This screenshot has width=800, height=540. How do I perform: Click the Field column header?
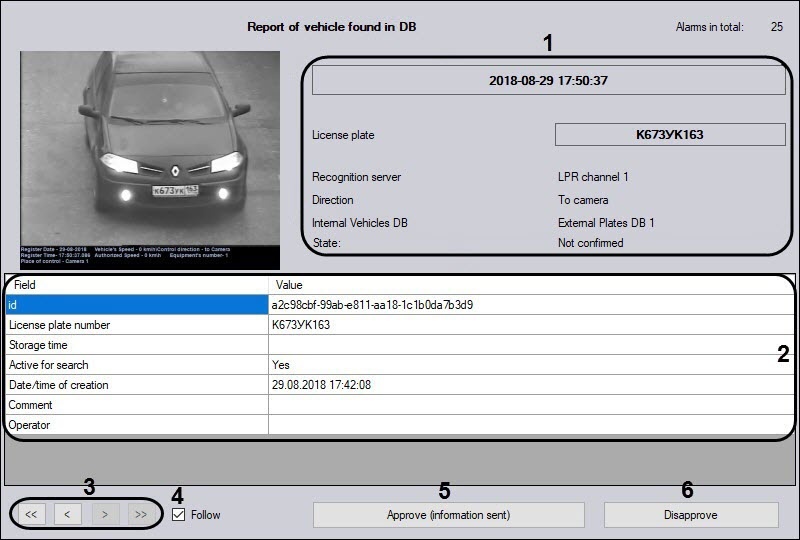point(136,285)
